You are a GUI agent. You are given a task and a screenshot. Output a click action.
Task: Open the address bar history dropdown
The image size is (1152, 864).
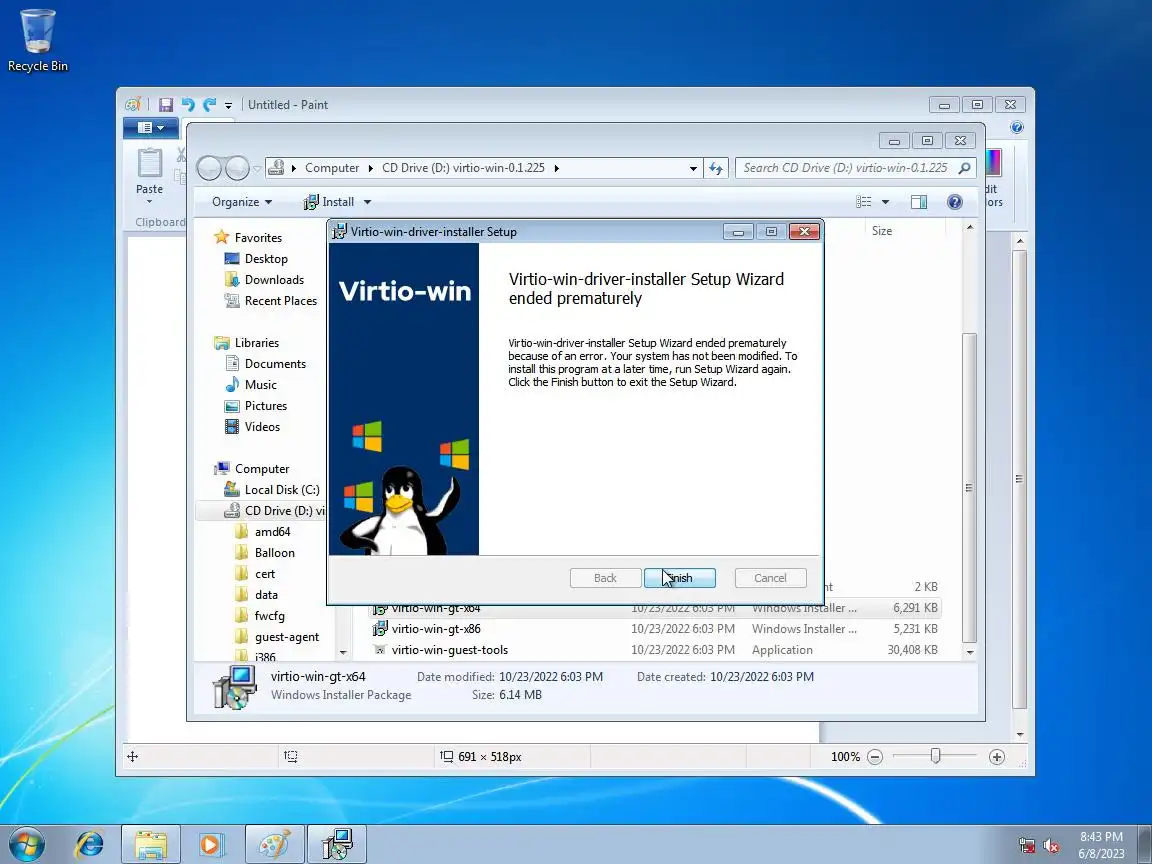coord(693,168)
